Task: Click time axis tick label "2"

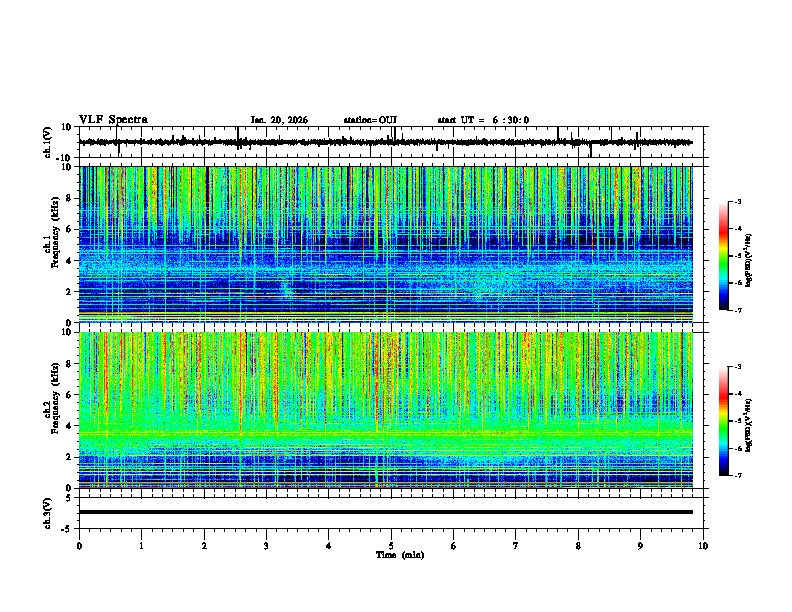Action: point(204,546)
